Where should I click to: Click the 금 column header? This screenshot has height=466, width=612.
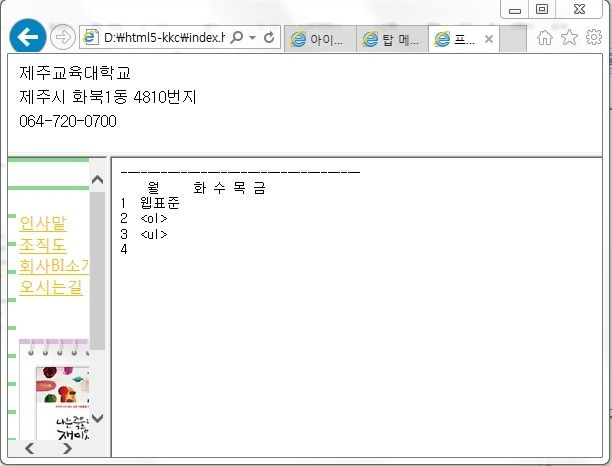[260, 188]
